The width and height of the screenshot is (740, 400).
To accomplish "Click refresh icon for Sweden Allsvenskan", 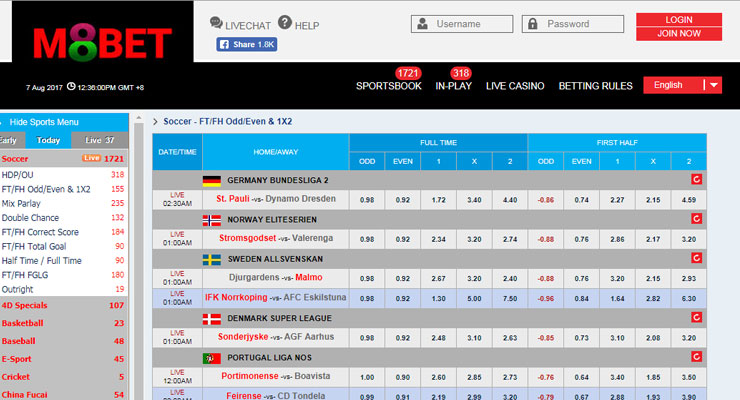I will 725,259.
